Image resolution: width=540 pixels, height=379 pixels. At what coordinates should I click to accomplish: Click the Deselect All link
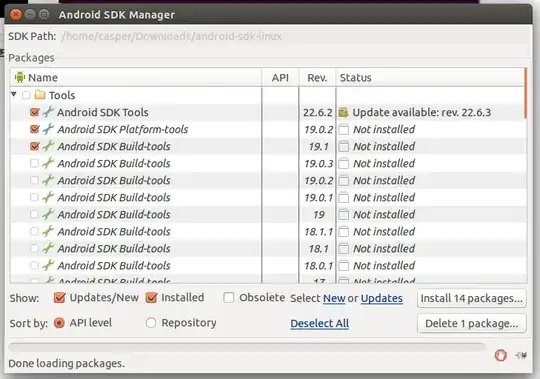pos(320,323)
